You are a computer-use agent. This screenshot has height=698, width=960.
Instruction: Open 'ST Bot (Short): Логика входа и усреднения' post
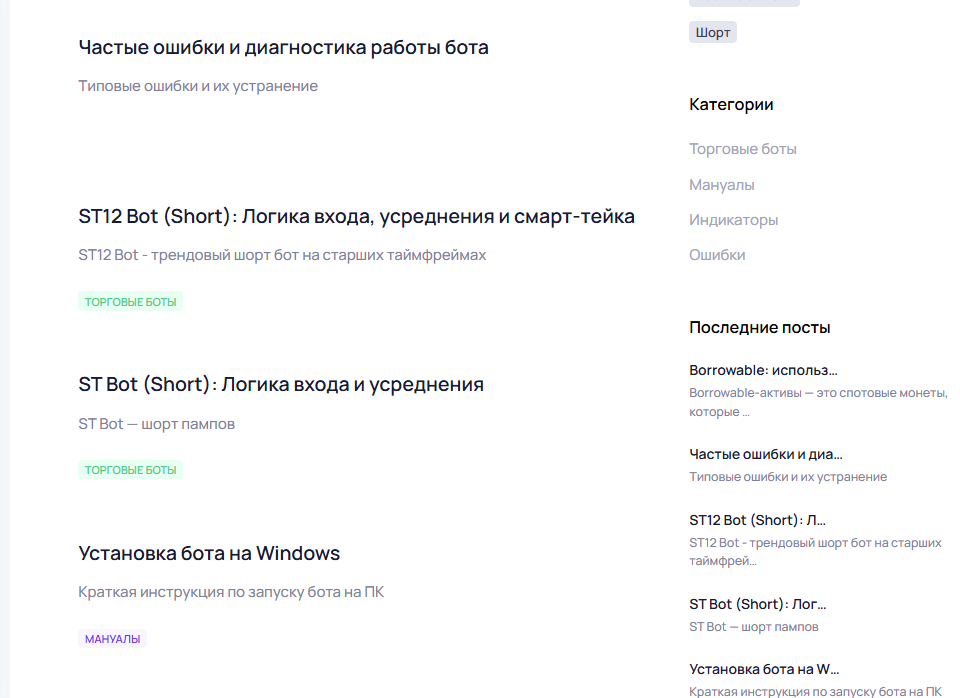[281, 385]
